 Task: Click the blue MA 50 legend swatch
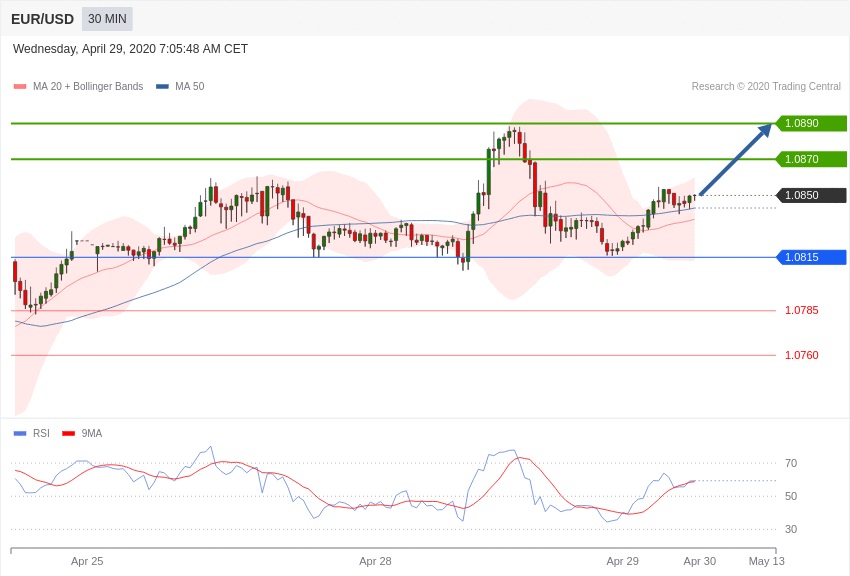[x=162, y=87]
